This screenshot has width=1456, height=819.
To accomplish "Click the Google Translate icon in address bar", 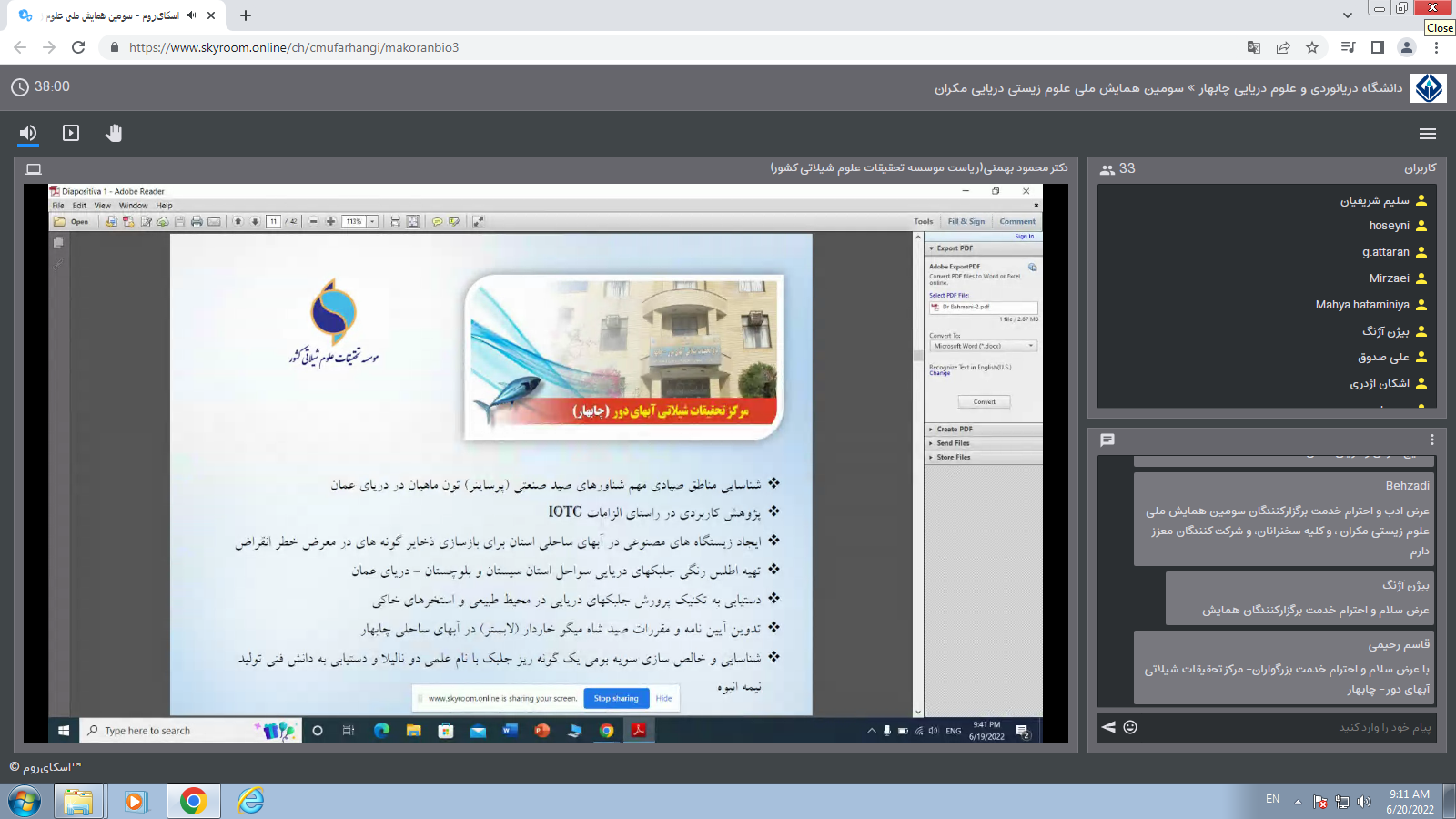I will [1254, 47].
